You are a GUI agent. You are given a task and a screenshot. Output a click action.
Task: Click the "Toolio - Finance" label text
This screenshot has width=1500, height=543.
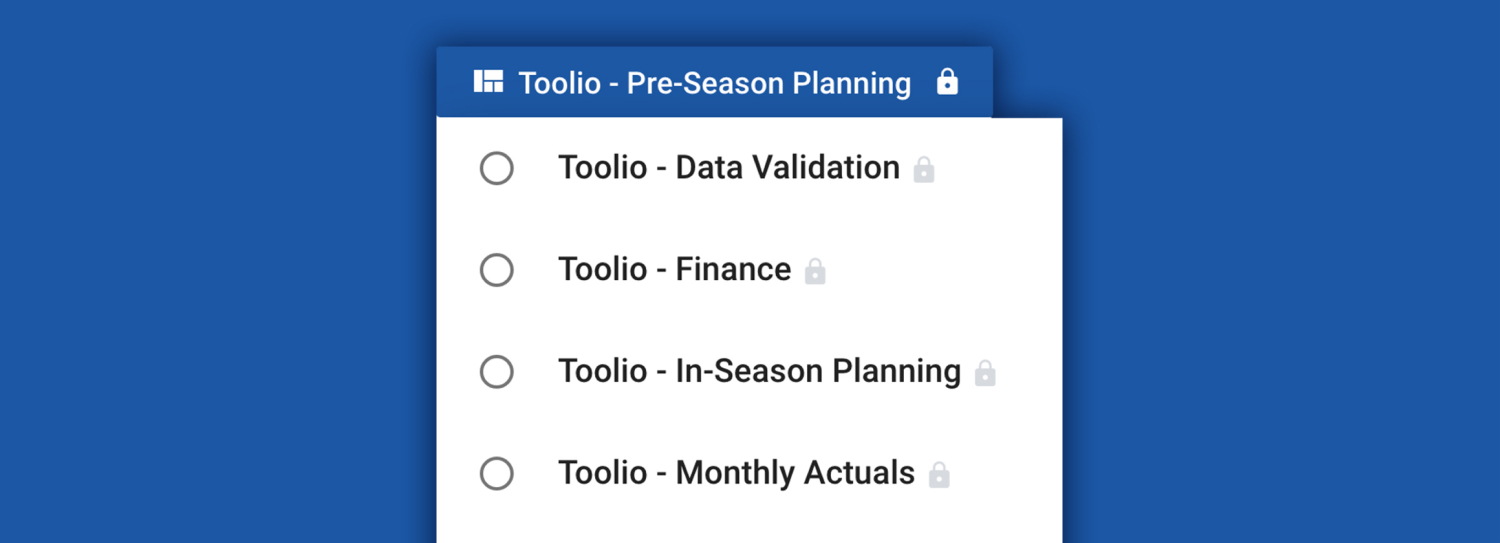tap(674, 269)
